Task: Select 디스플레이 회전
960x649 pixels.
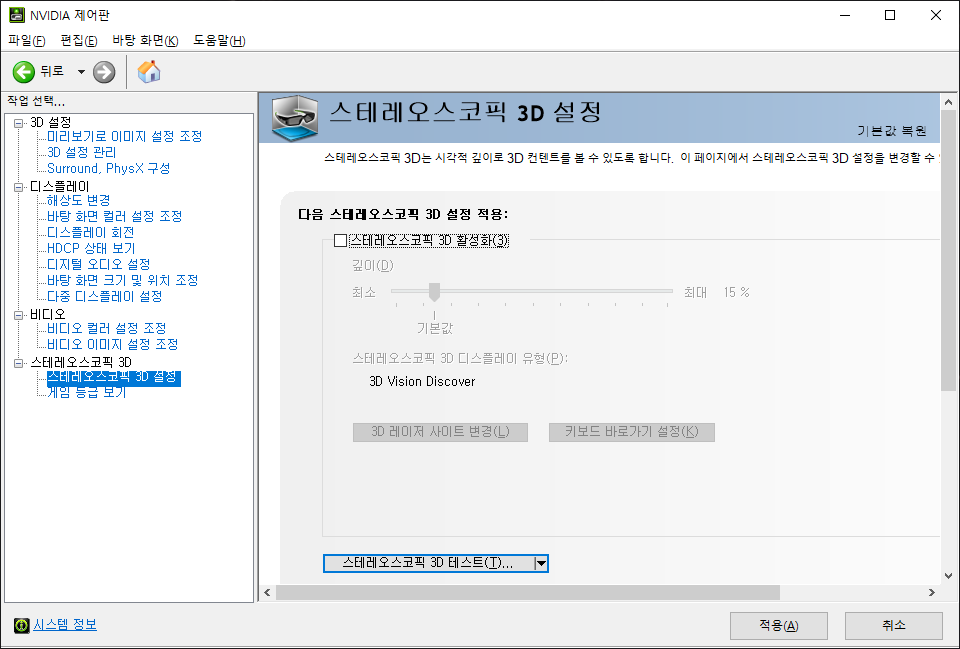Action: click(91, 232)
